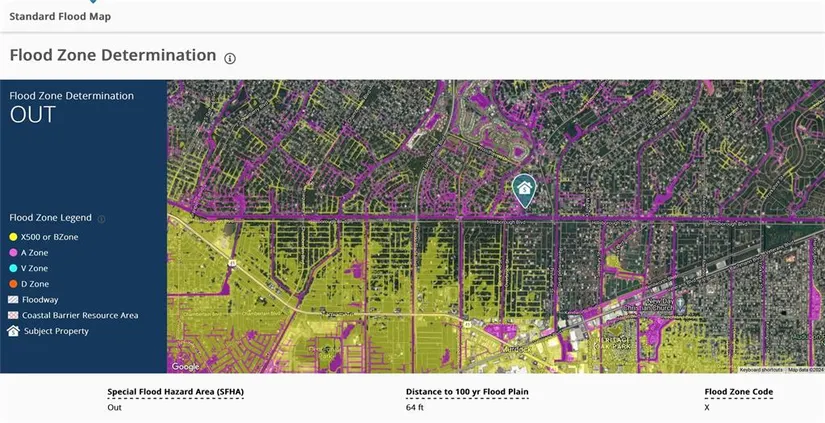This screenshot has width=825, height=423.
Task: Open info icon beside Flood Zone Determination heading
Action: click(x=230, y=58)
